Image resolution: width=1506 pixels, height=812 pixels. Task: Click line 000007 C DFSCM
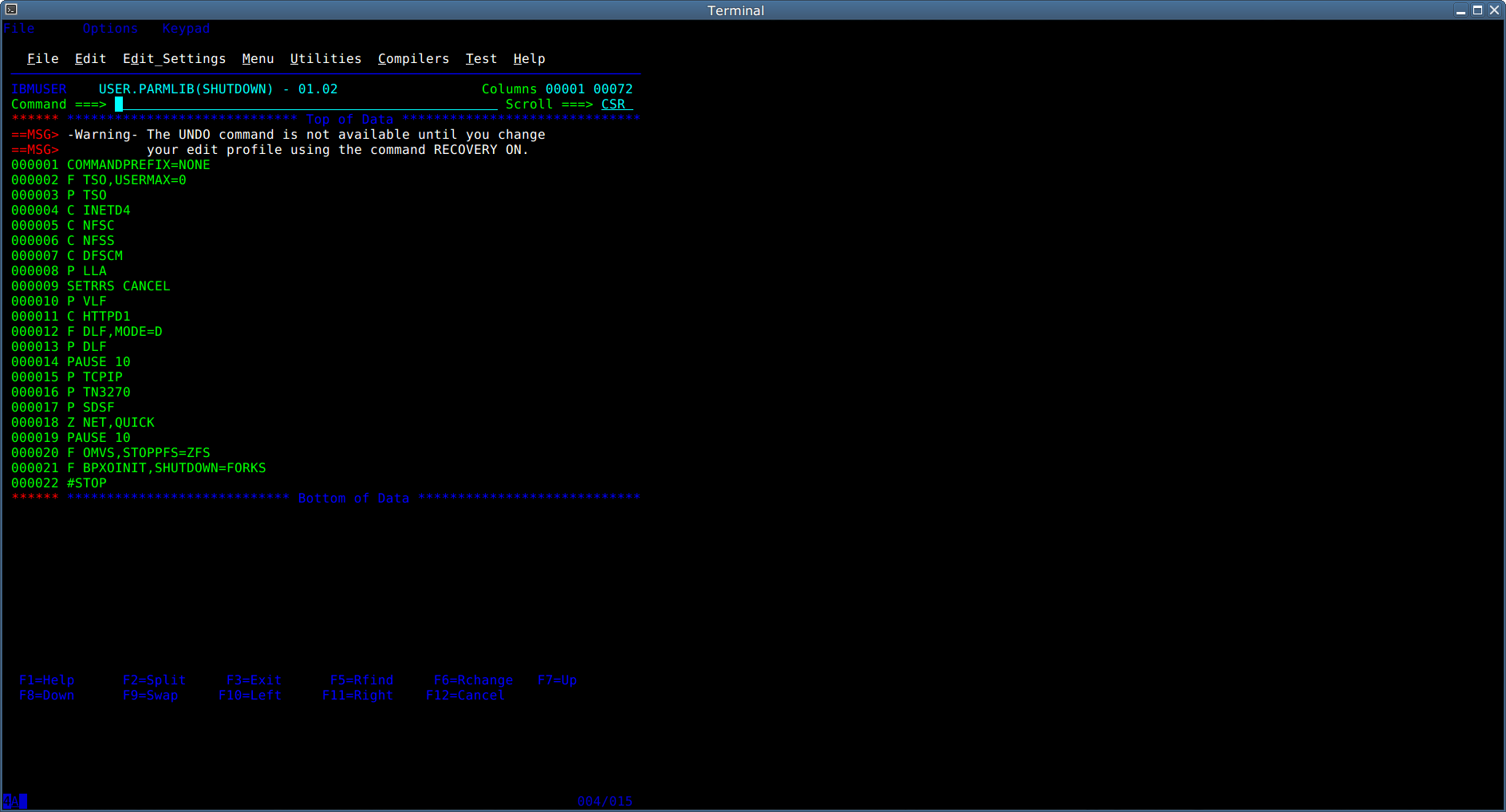(67, 256)
